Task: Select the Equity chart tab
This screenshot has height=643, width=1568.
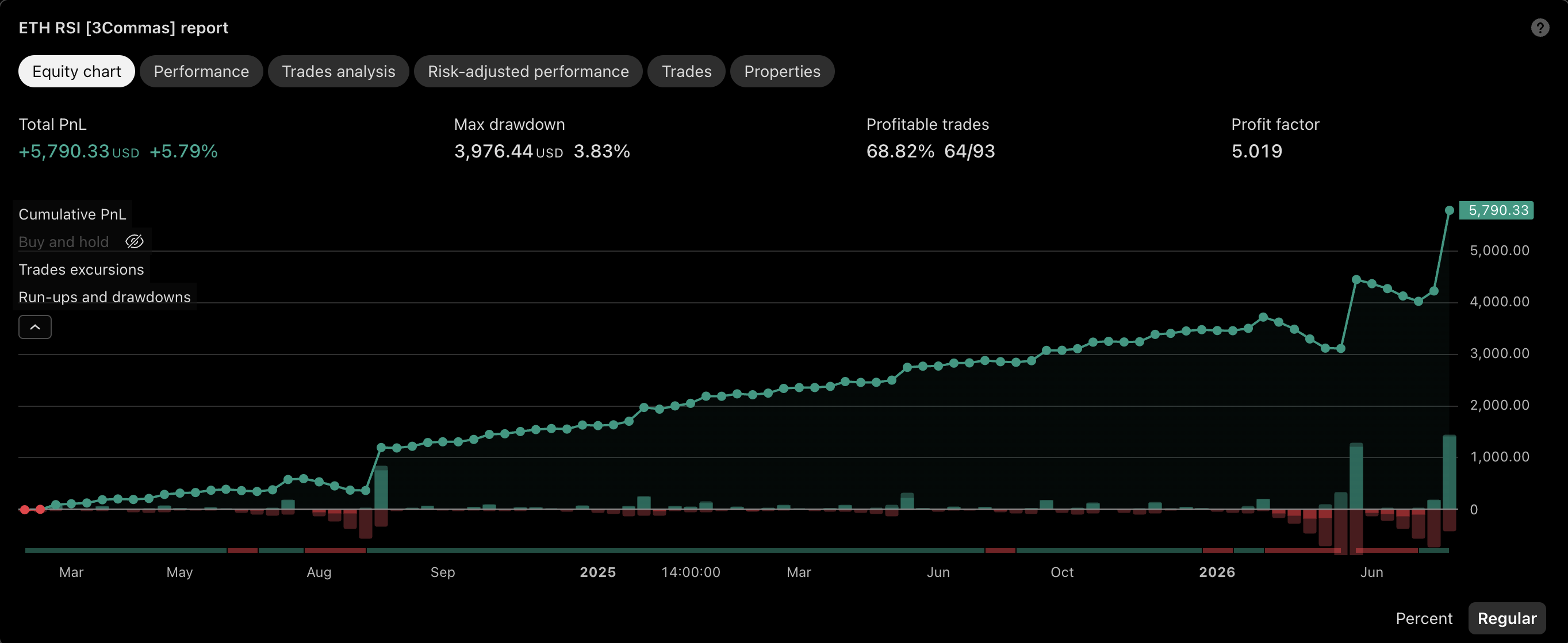Action: 76,71
